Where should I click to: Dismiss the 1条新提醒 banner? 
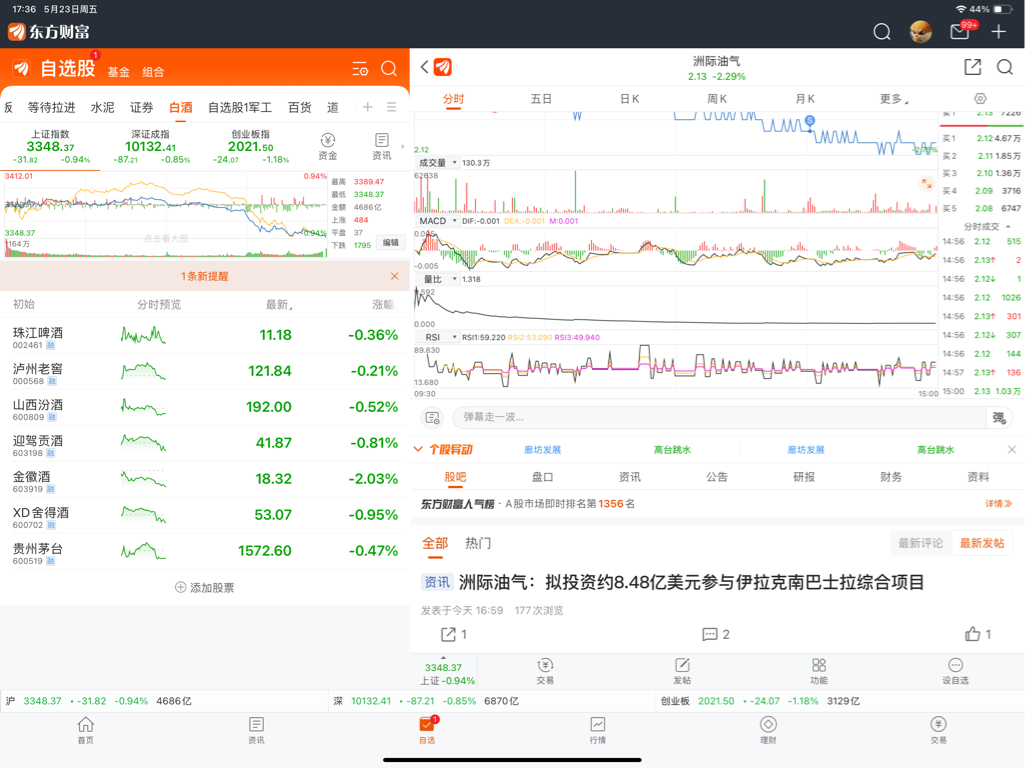pyautogui.click(x=394, y=276)
